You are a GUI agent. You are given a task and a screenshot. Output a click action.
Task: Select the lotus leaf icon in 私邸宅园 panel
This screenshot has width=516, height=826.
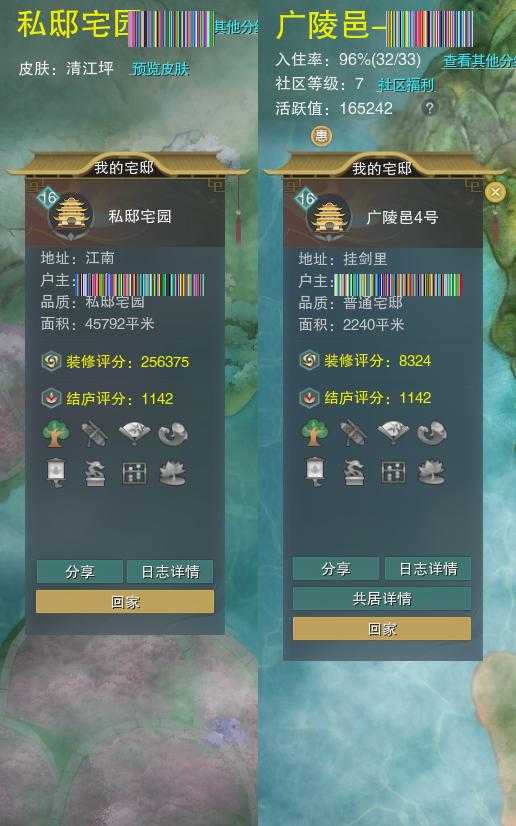click(x=173, y=473)
